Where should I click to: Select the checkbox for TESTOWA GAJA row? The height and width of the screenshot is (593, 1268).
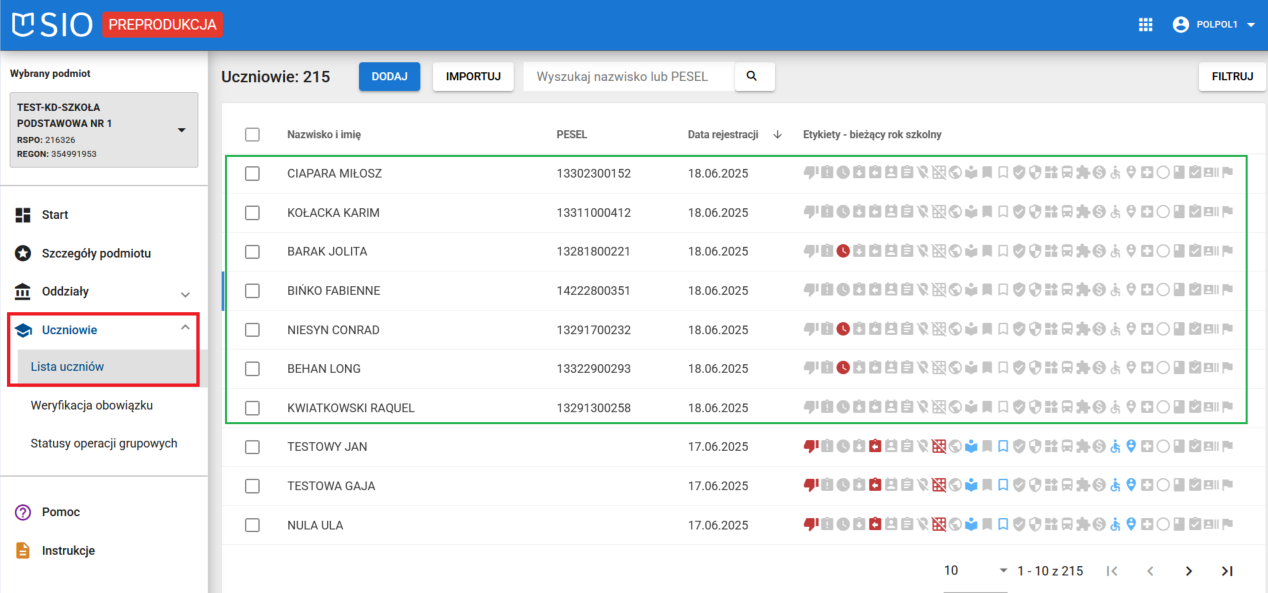click(252, 486)
